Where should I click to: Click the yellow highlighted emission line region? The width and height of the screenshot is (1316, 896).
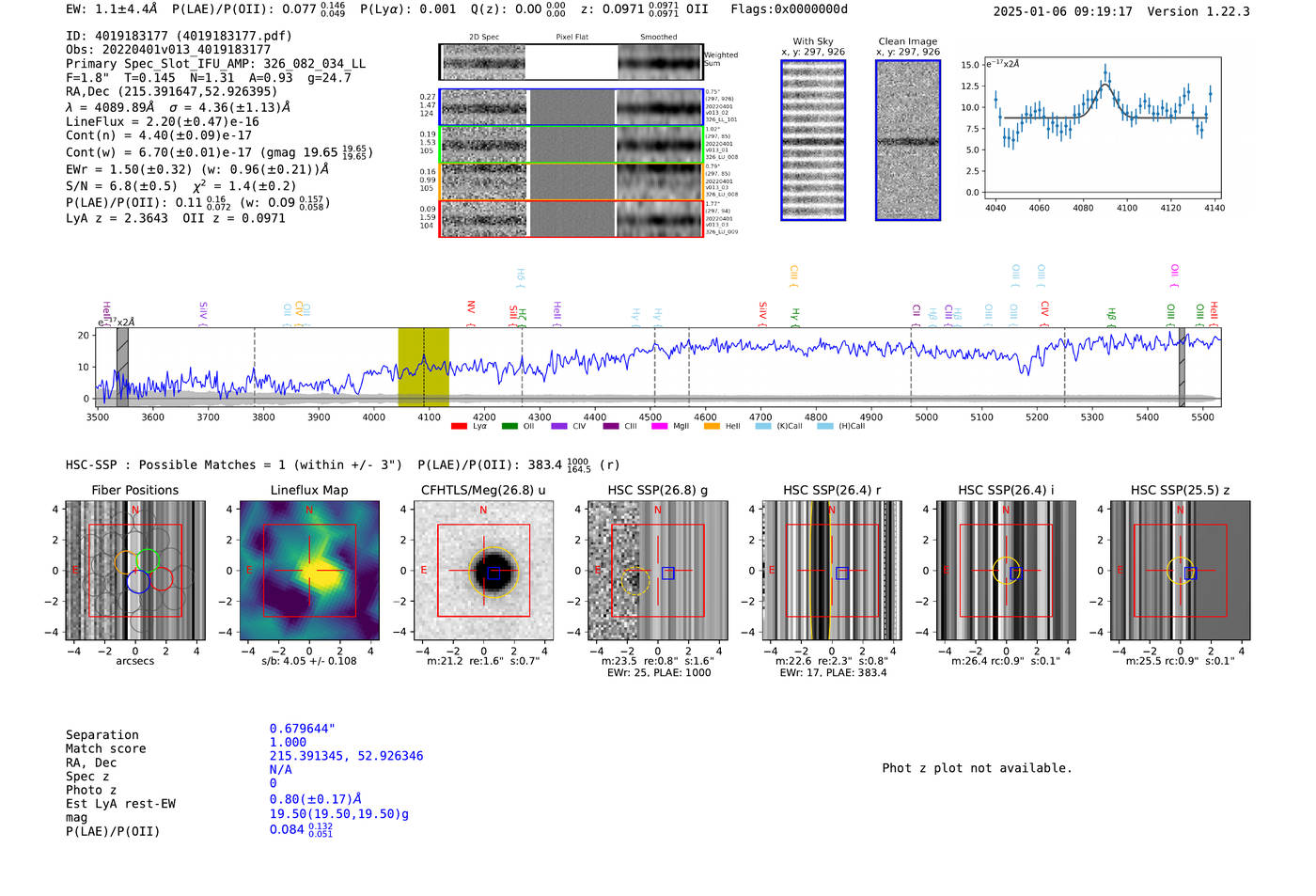[x=423, y=367]
